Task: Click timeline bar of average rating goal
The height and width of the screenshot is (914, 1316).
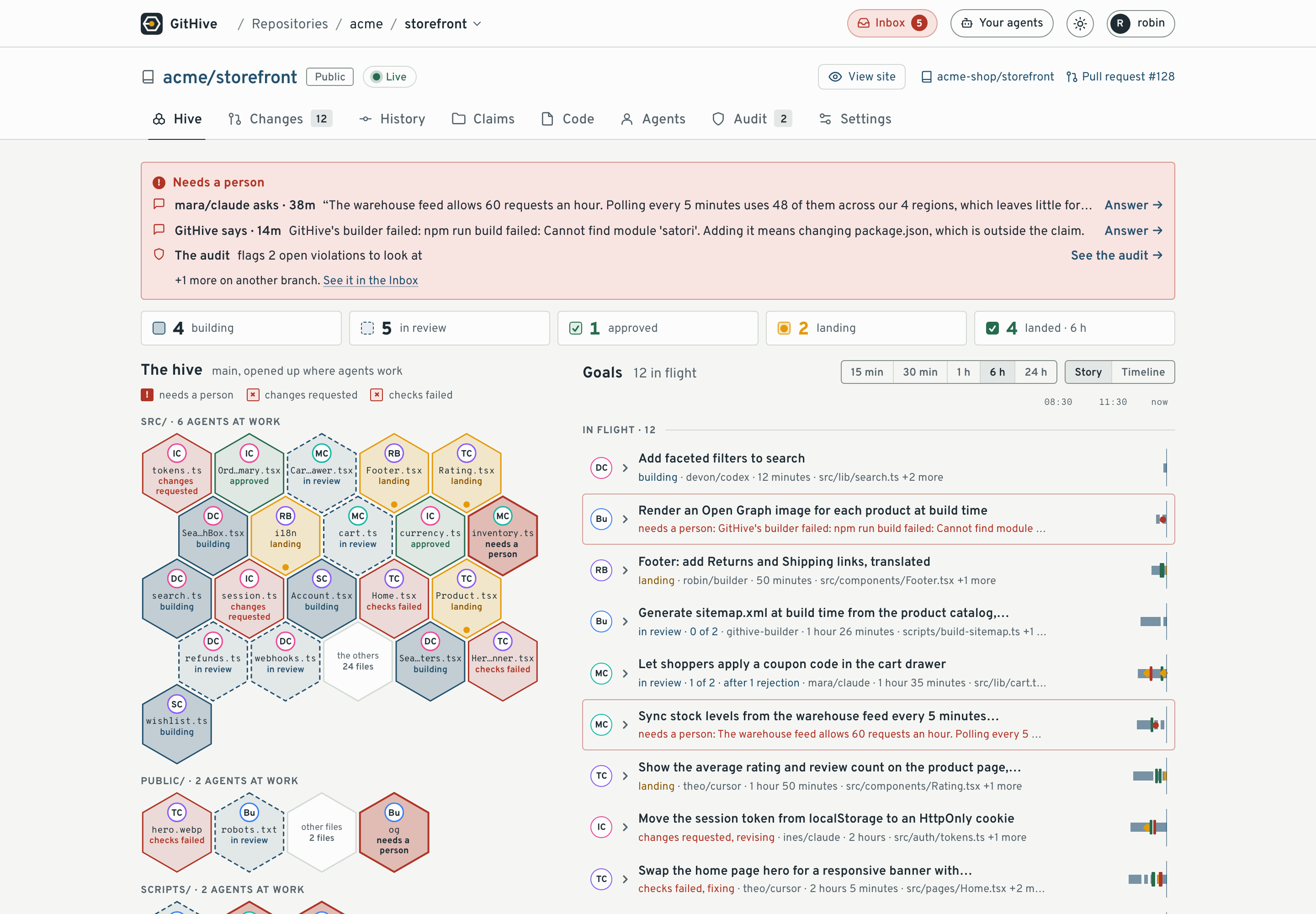Action: [x=1149, y=776]
